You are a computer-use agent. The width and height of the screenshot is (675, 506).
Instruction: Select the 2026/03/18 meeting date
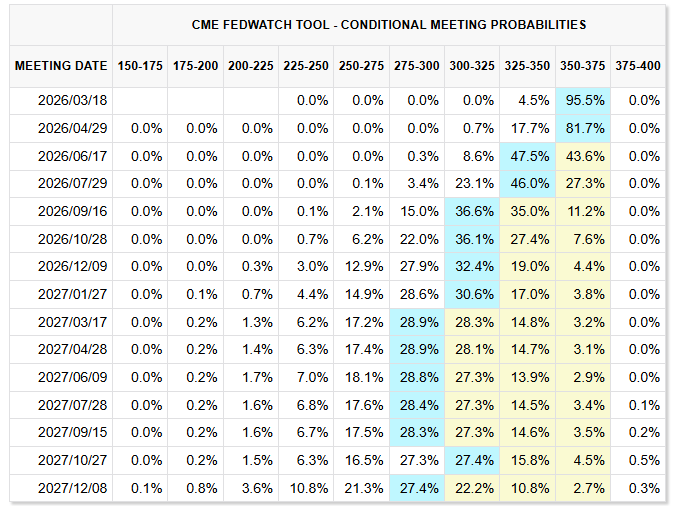[x=73, y=101]
